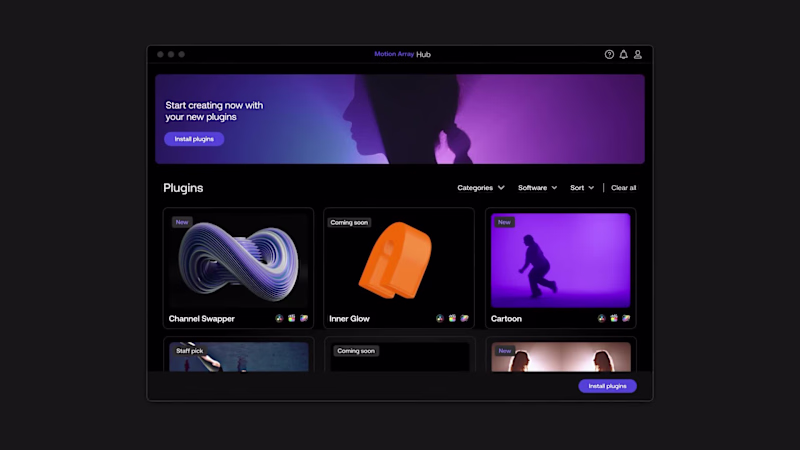
Task: Click the Channel Swapper title text
Action: click(202, 318)
